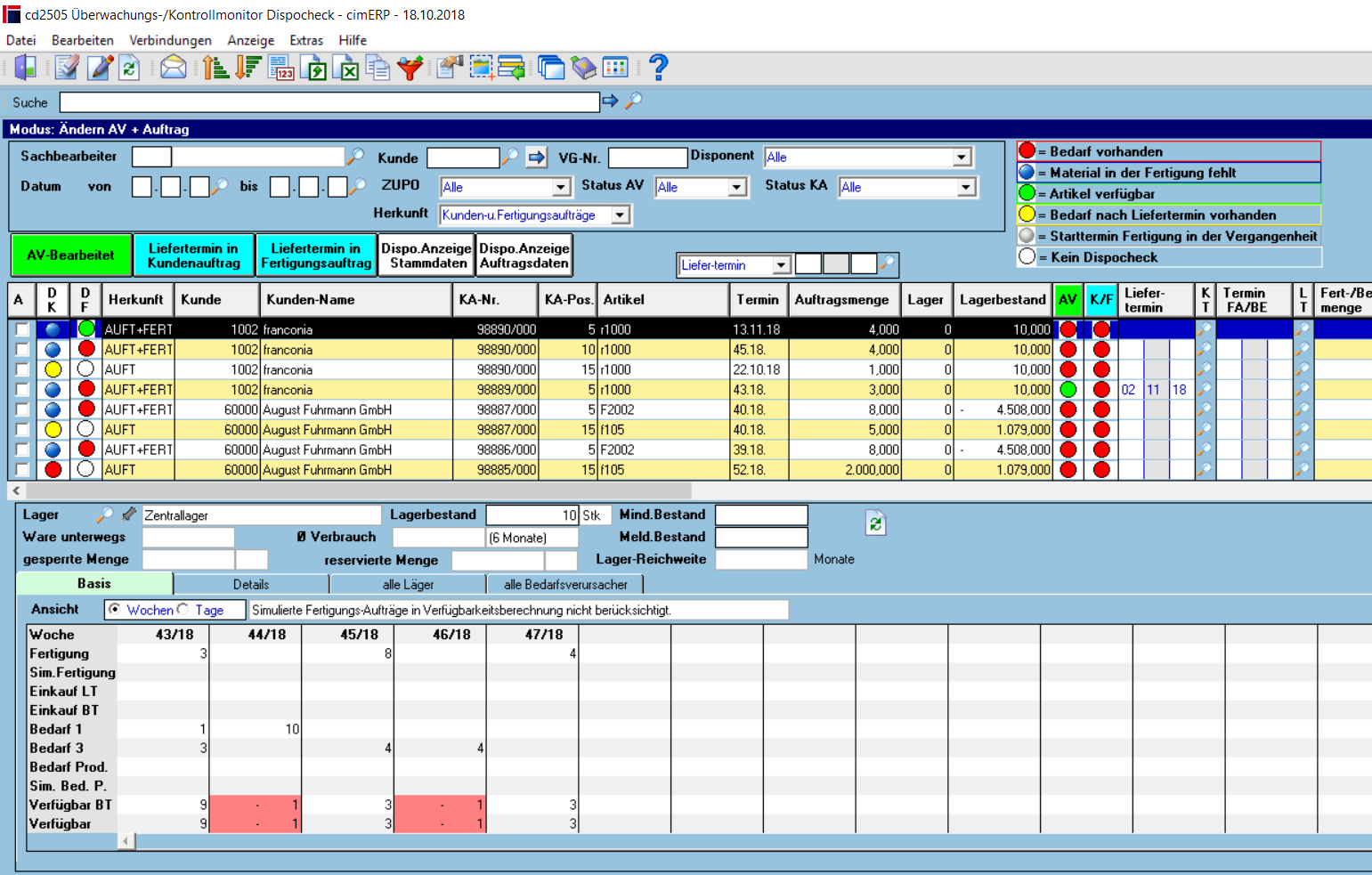
Task: Click the exit door icon in toolbar
Action: (25, 68)
